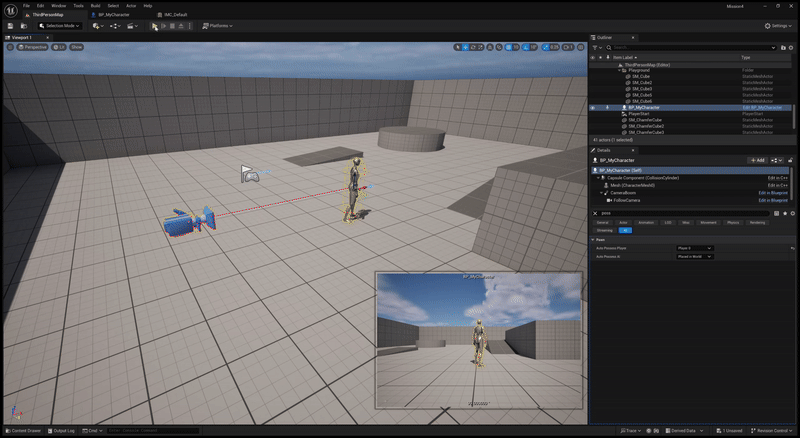Collapse the Playground folder in the Outliner
Viewport: 800px width, 438px height.
coord(619,70)
